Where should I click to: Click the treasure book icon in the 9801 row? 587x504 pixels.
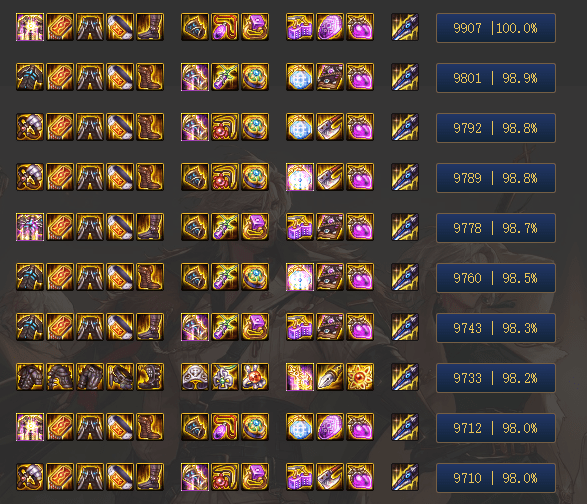330,77
